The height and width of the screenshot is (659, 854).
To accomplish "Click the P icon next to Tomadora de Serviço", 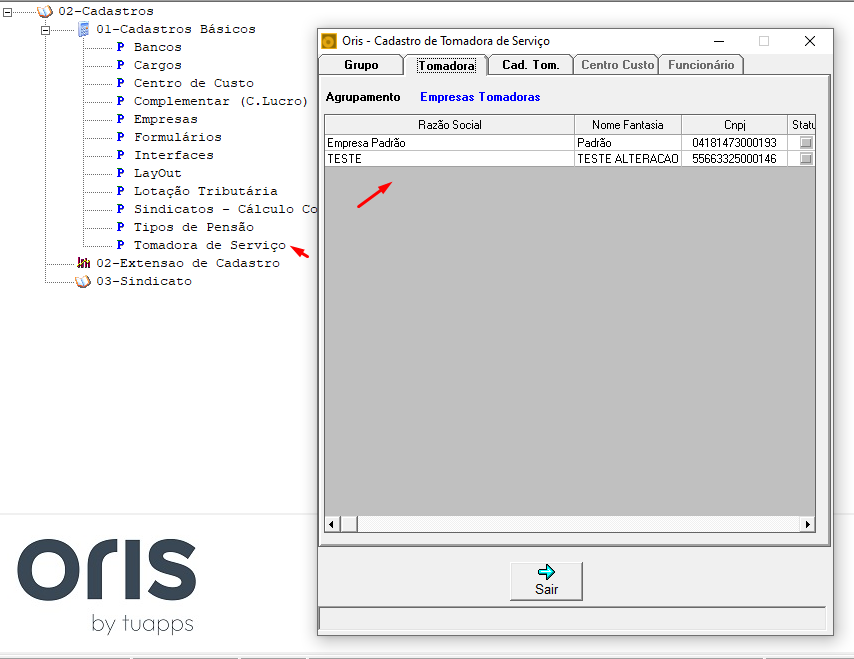I will (x=120, y=245).
